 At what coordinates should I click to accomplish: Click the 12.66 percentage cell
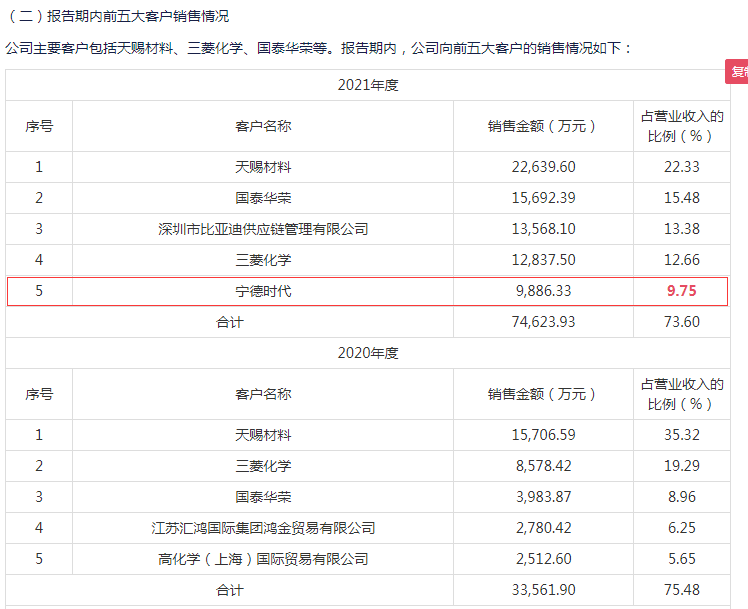[x=682, y=260]
